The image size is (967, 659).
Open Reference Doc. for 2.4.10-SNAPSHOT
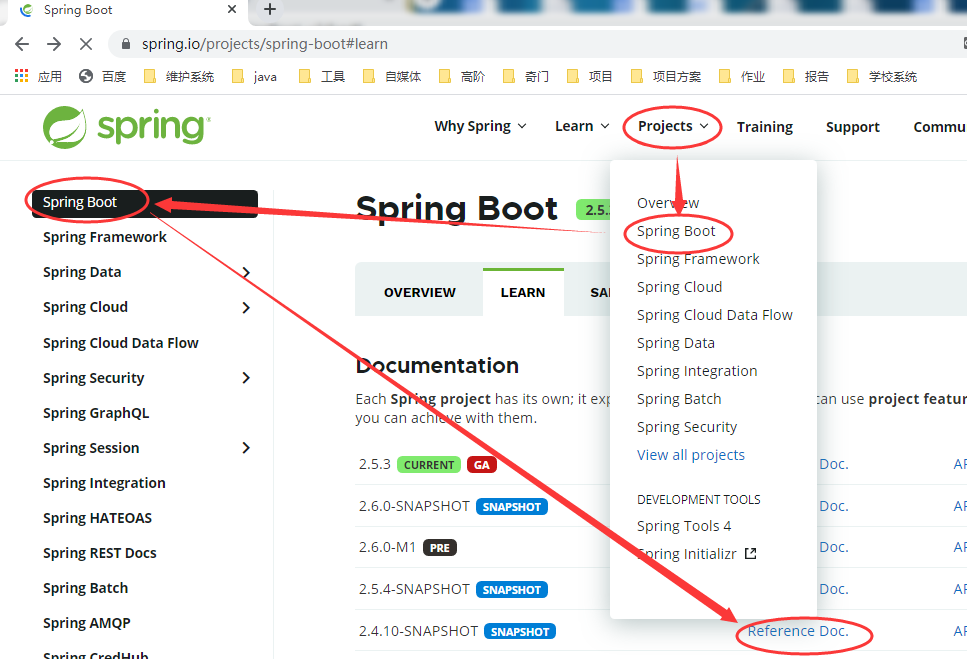[x=798, y=631]
